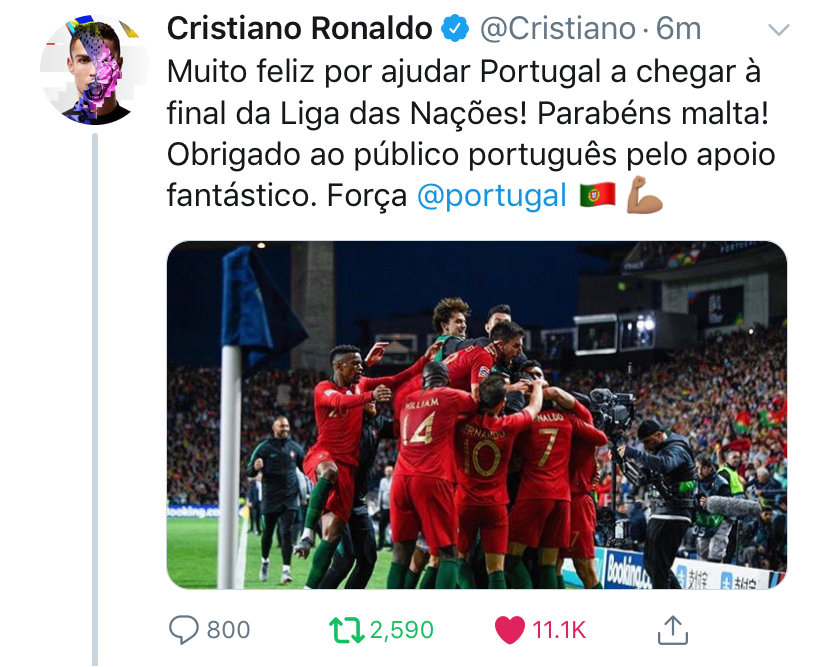The image size is (828, 667).
Task: Click the red heart like icon
Action: click(x=510, y=630)
